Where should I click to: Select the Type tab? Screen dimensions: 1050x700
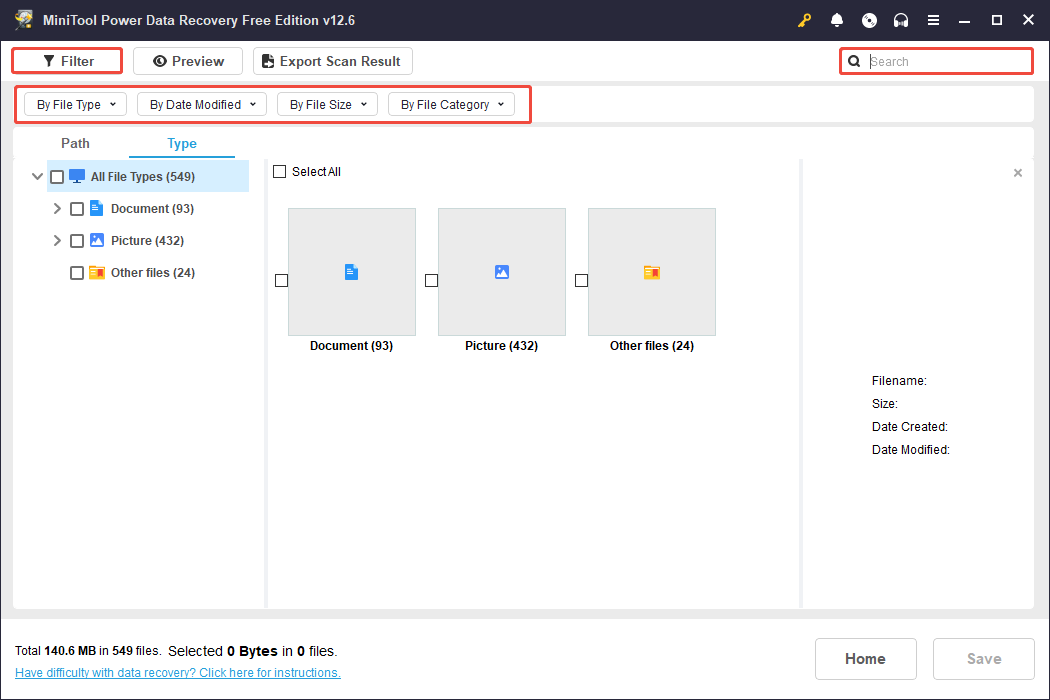[x=182, y=143]
